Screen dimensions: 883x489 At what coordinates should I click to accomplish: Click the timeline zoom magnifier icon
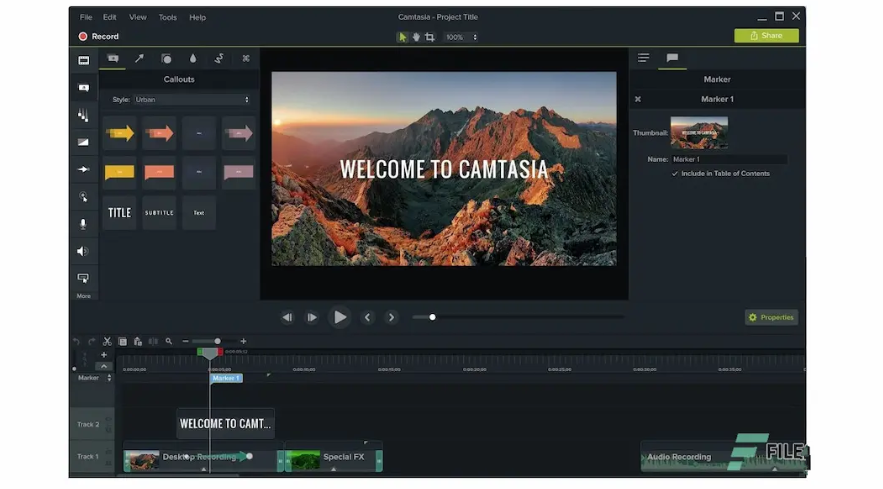[168, 341]
